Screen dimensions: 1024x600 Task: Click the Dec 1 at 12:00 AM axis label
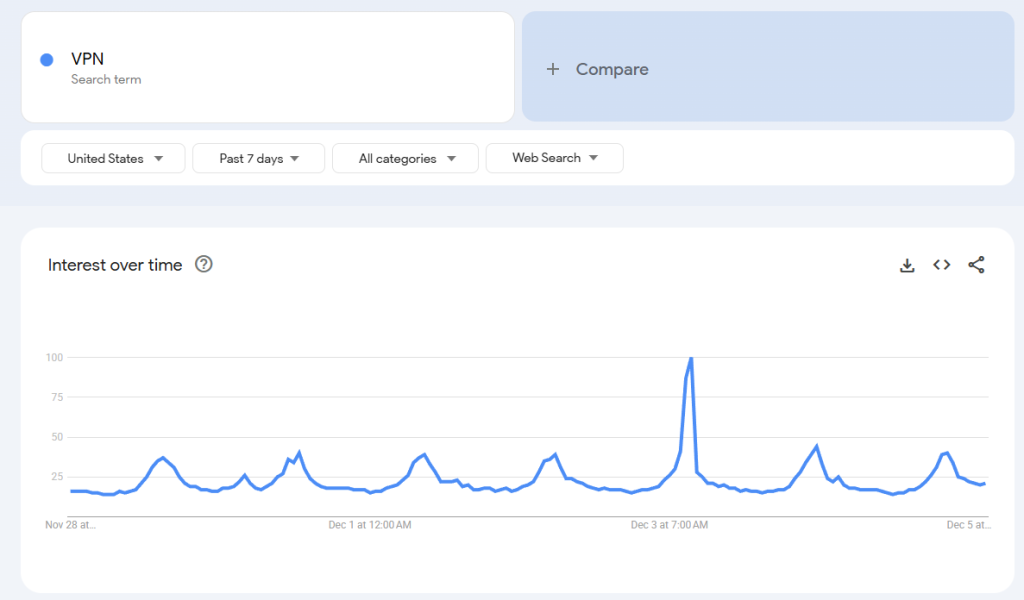370,524
